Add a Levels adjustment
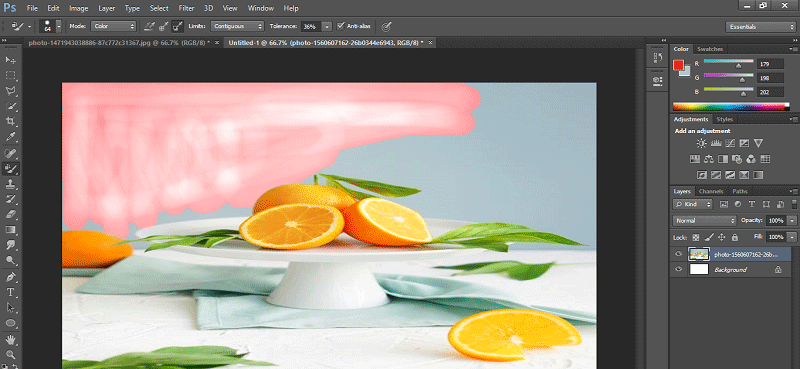The image size is (800, 369). [715, 143]
